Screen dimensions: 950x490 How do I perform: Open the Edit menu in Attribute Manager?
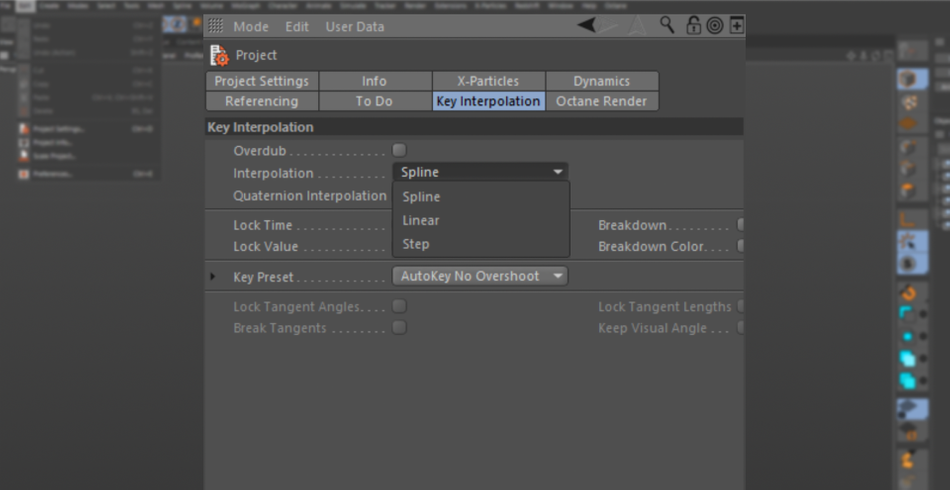(x=297, y=27)
